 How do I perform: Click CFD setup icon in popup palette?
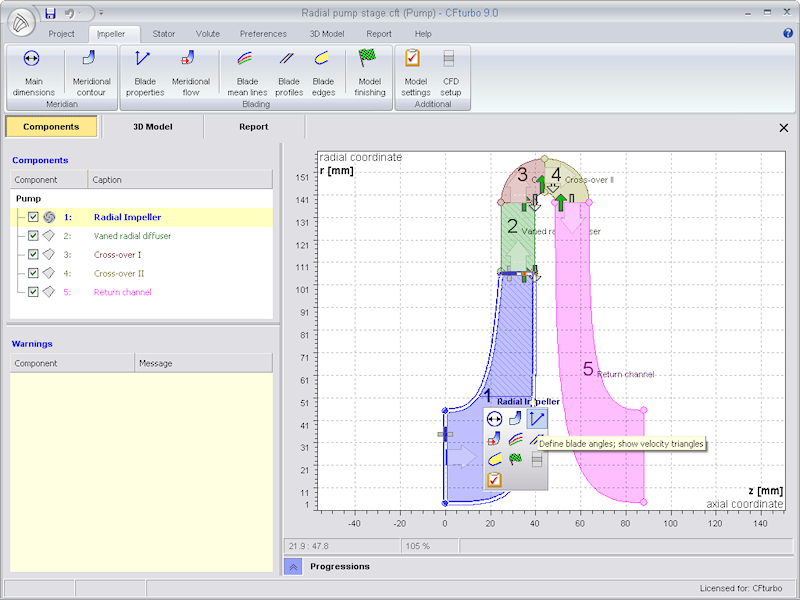pos(537,459)
